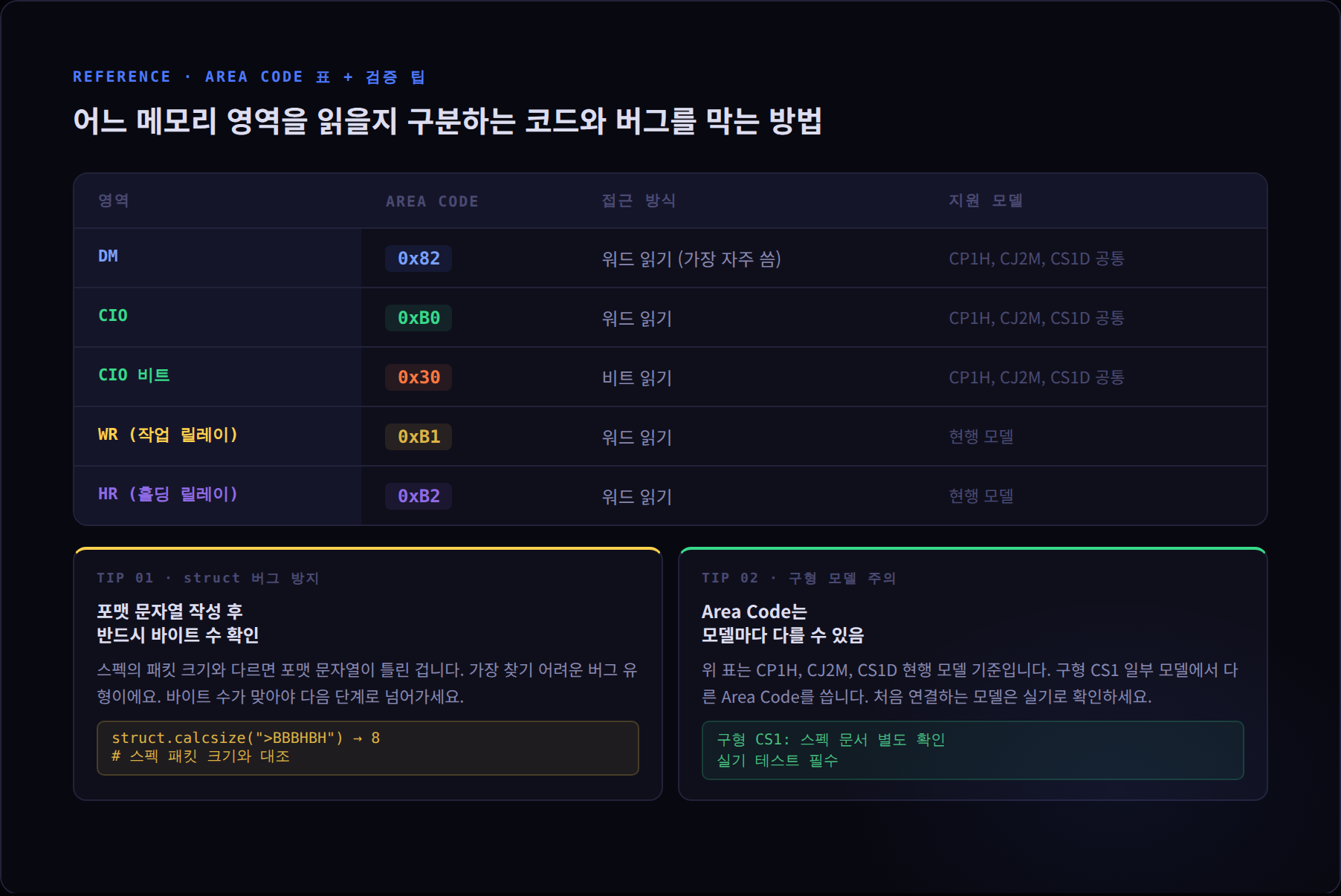The image size is (1341, 896).
Task: Select the DM row label
Action: coord(108,256)
